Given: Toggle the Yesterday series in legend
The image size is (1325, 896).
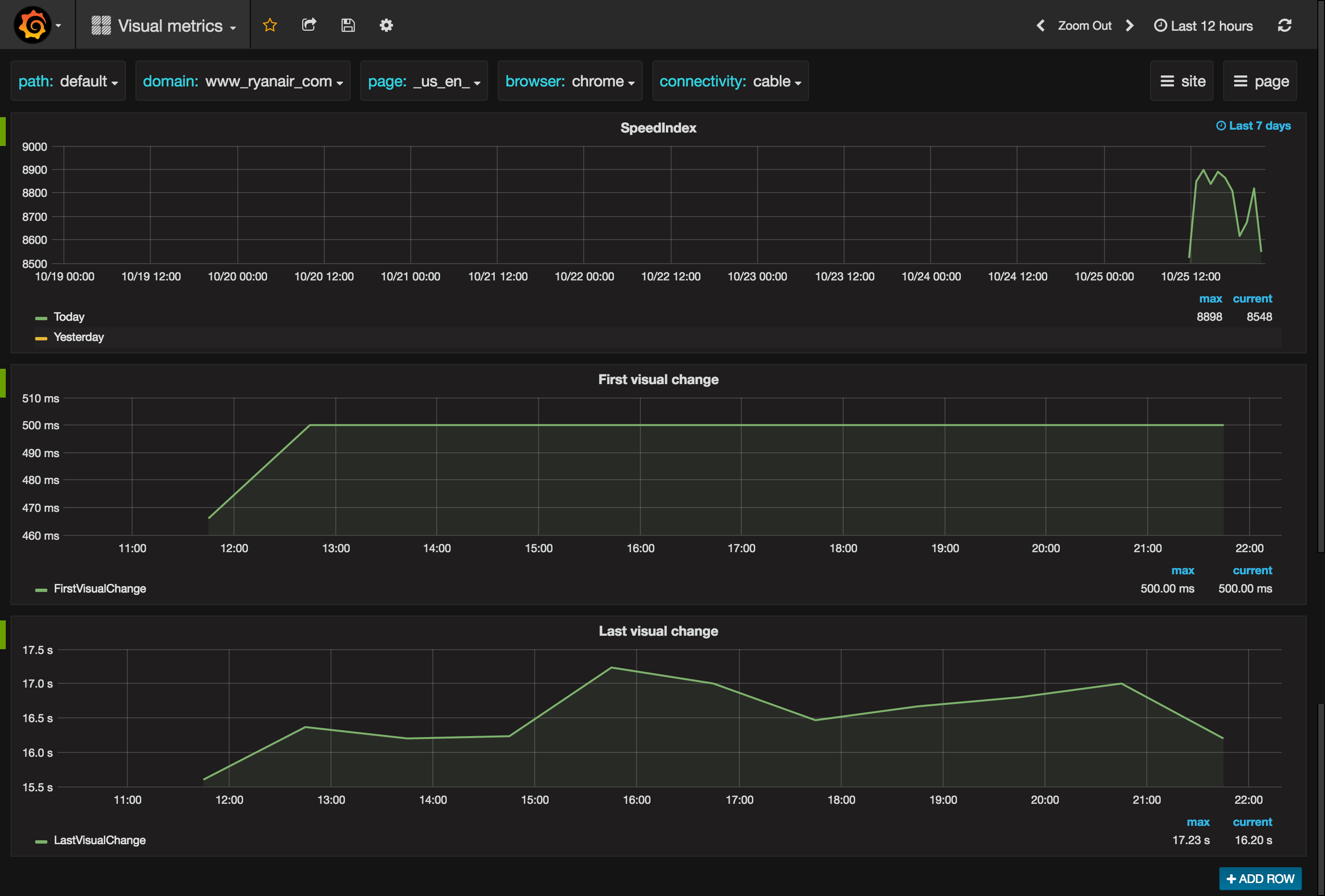Looking at the screenshot, I should click(78, 338).
